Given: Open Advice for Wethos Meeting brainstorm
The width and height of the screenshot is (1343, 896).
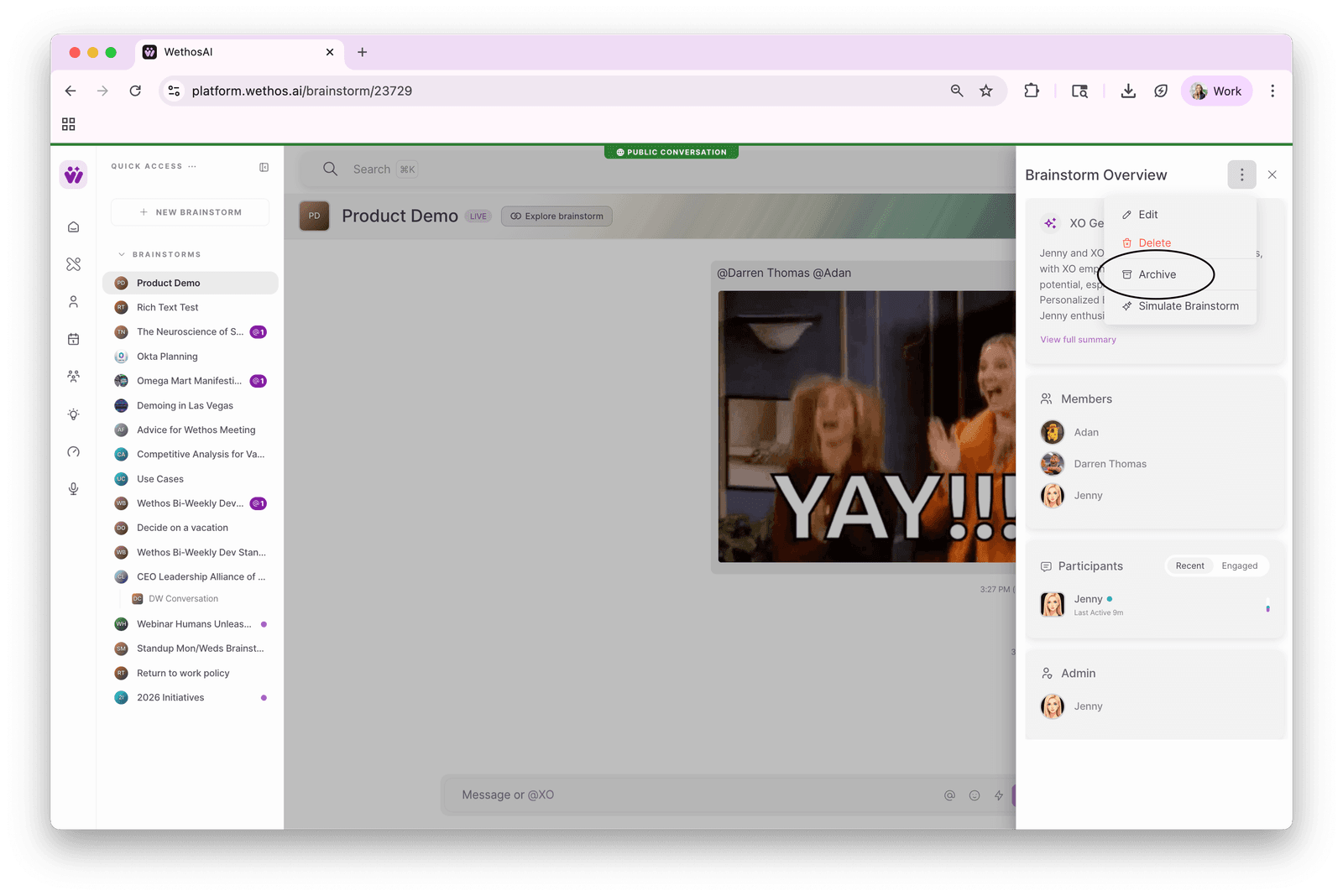Looking at the screenshot, I should (x=191, y=430).
